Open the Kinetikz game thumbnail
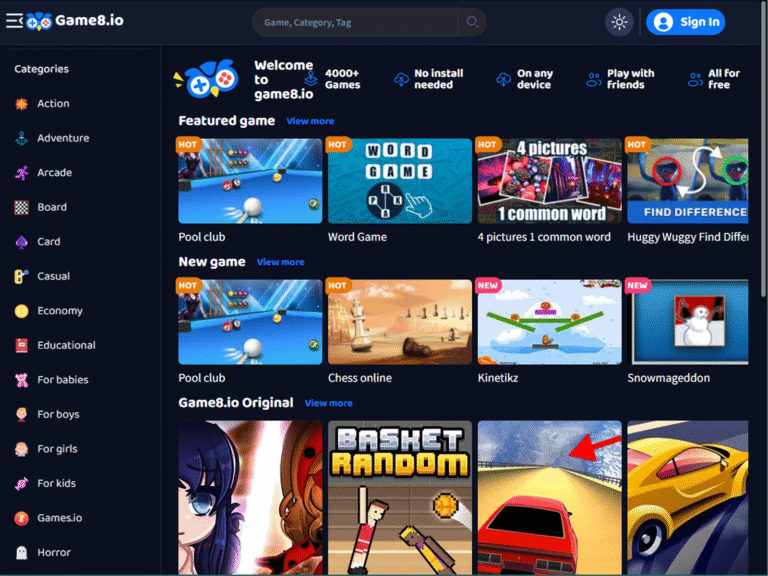This screenshot has height=576, width=768. tap(550, 322)
